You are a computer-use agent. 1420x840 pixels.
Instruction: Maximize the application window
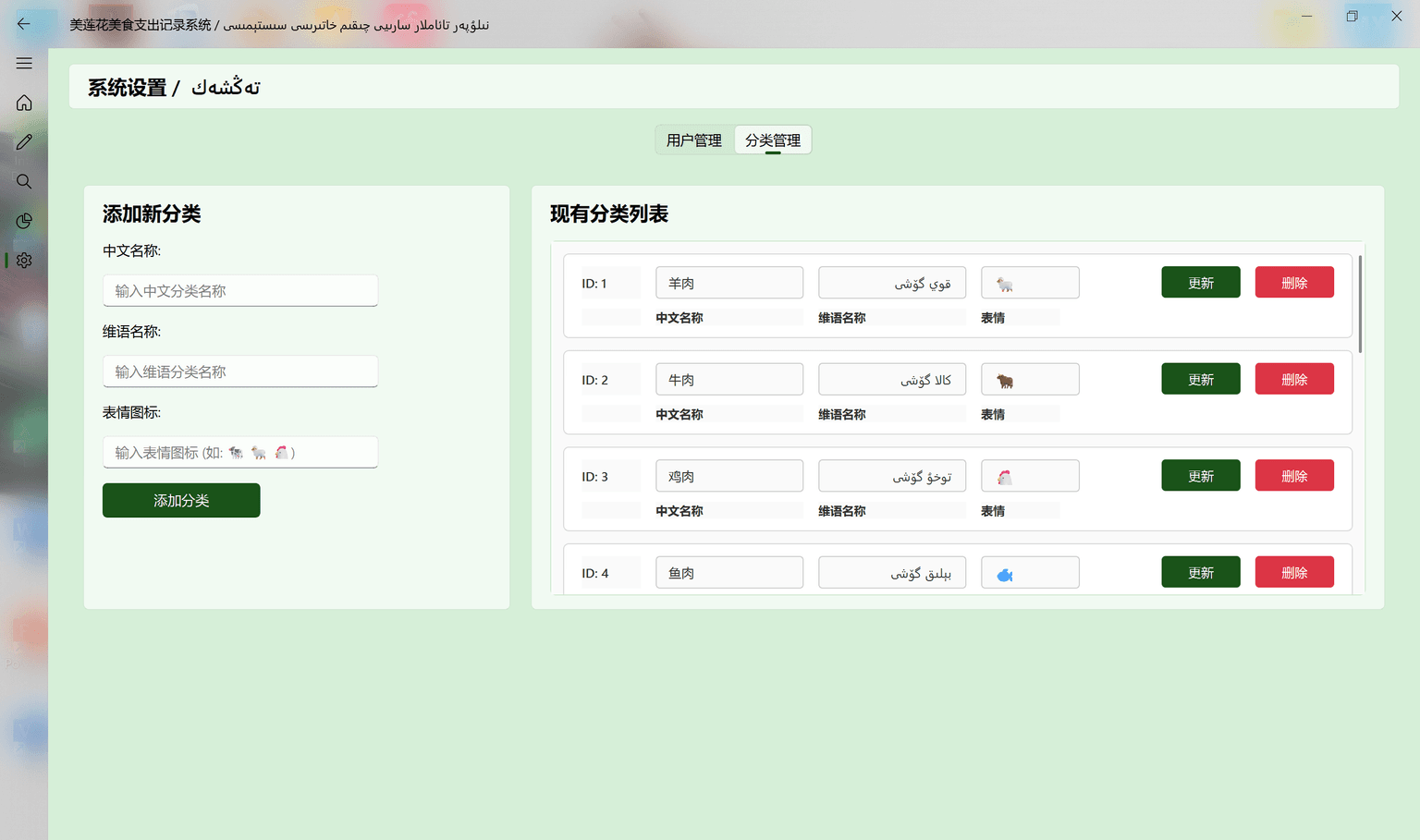click(1352, 16)
